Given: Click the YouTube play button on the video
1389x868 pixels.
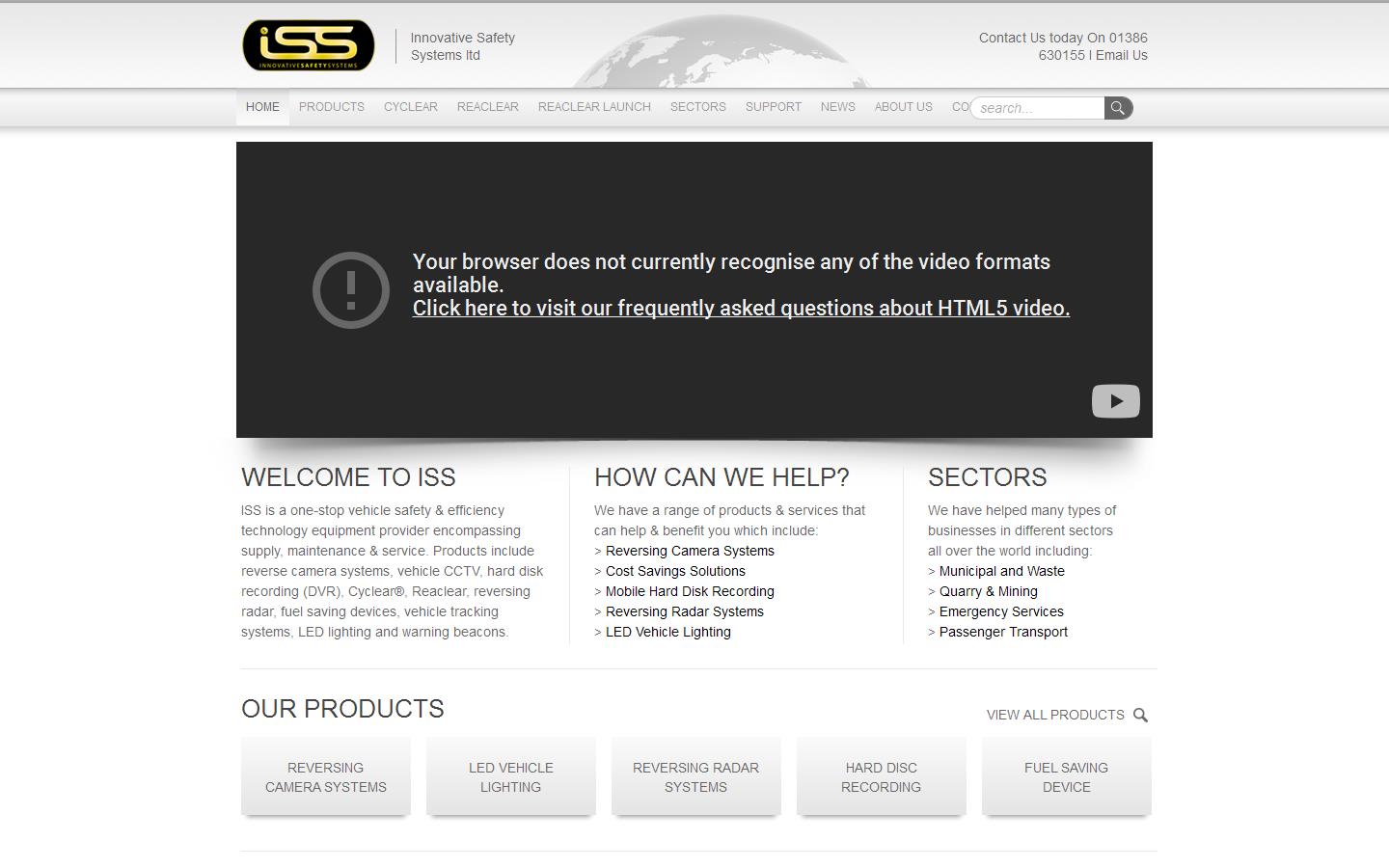Looking at the screenshot, I should click(1115, 400).
